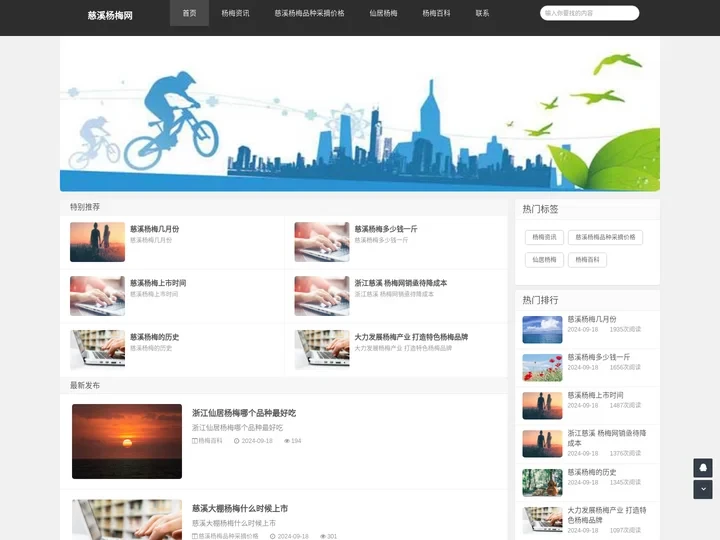Focus the search input field in header

pyautogui.click(x=589, y=13)
